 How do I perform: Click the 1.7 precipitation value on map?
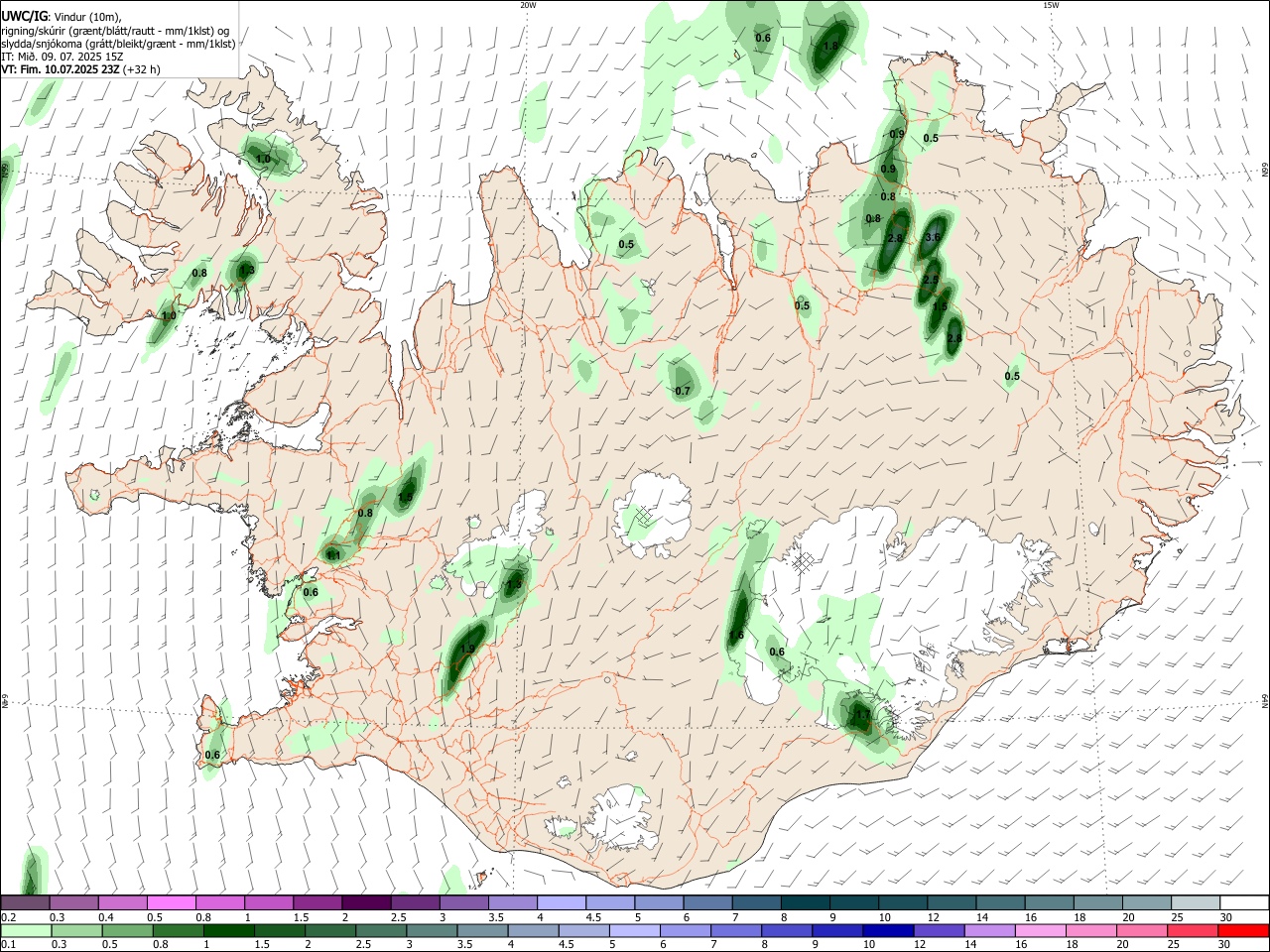862,714
